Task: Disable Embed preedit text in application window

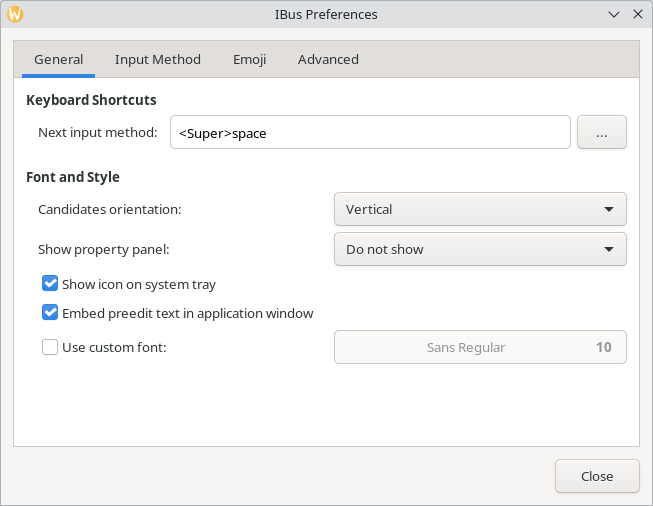Action: (x=50, y=313)
